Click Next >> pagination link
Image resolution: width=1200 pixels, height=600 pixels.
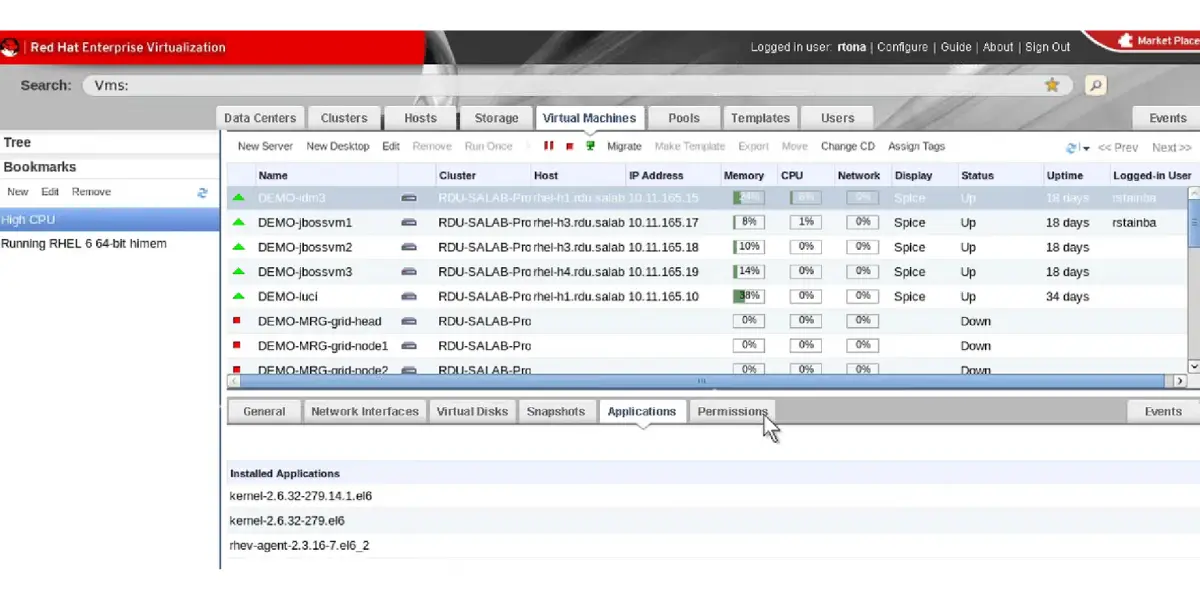[1171, 147]
